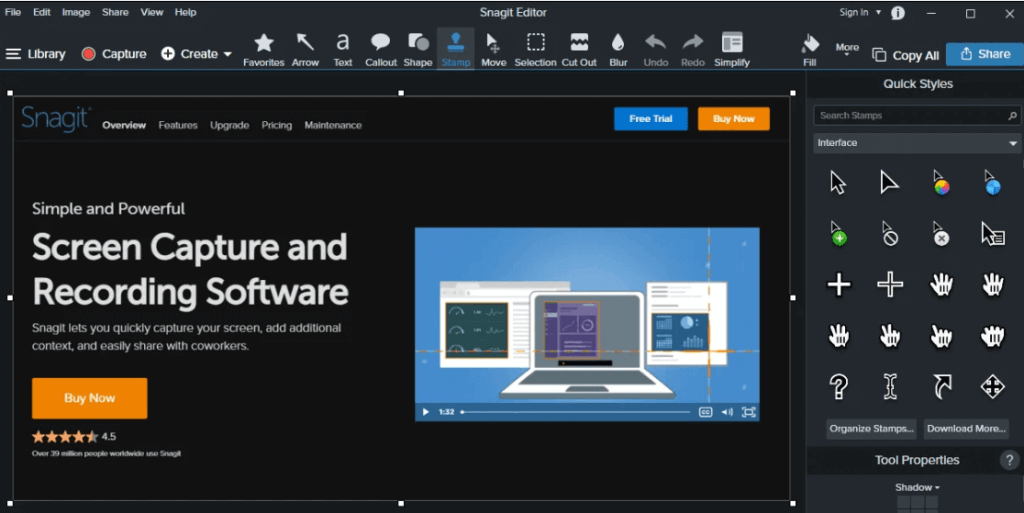Viewport: 1024px width, 513px height.
Task: Select the Shape tool
Action: pos(418,50)
